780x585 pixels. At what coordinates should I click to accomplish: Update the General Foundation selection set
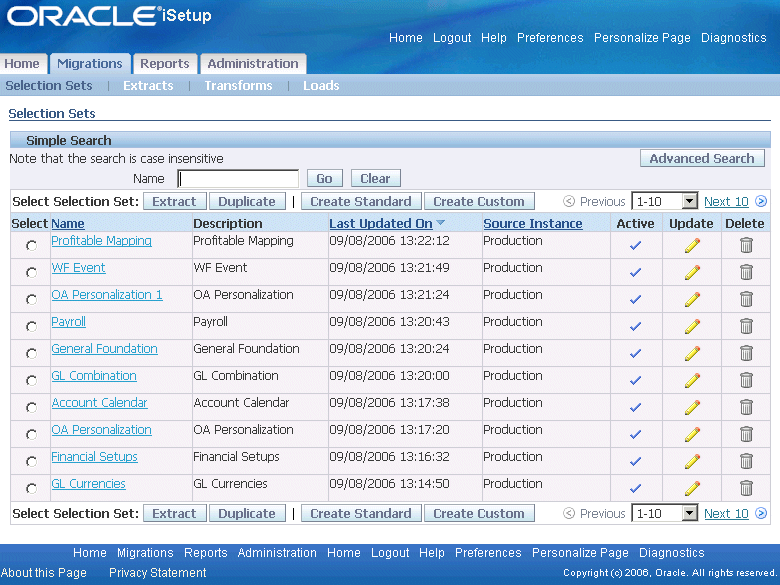692,353
